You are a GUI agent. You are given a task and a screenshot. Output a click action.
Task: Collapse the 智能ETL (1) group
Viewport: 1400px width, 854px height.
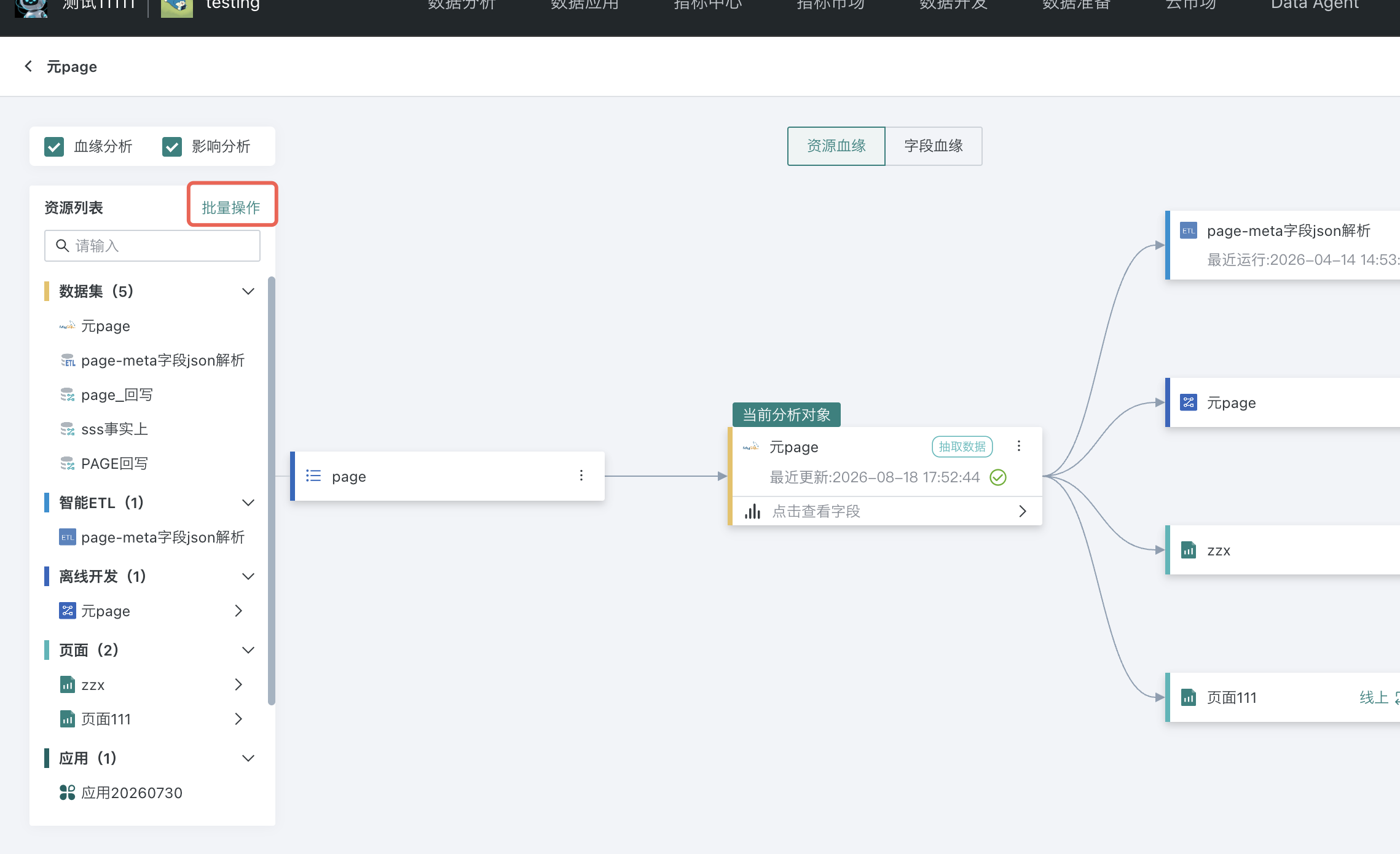coord(248,503)
